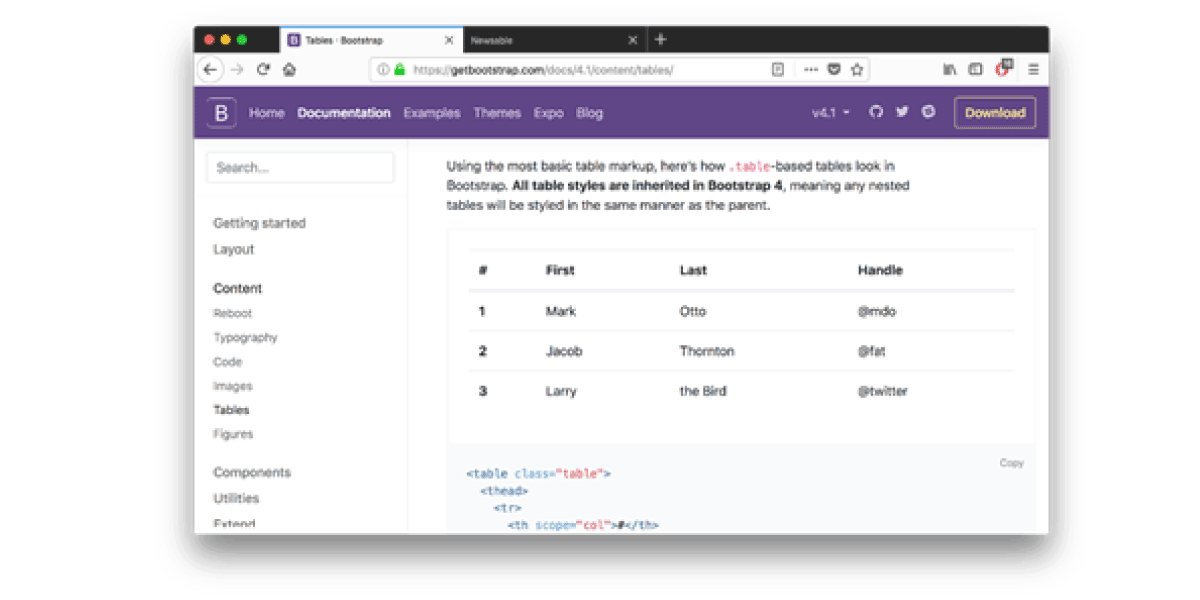This screenshot has height=600, width=1200.
Task: Open the Reboot docs link
Action: (x=233, y=313)
